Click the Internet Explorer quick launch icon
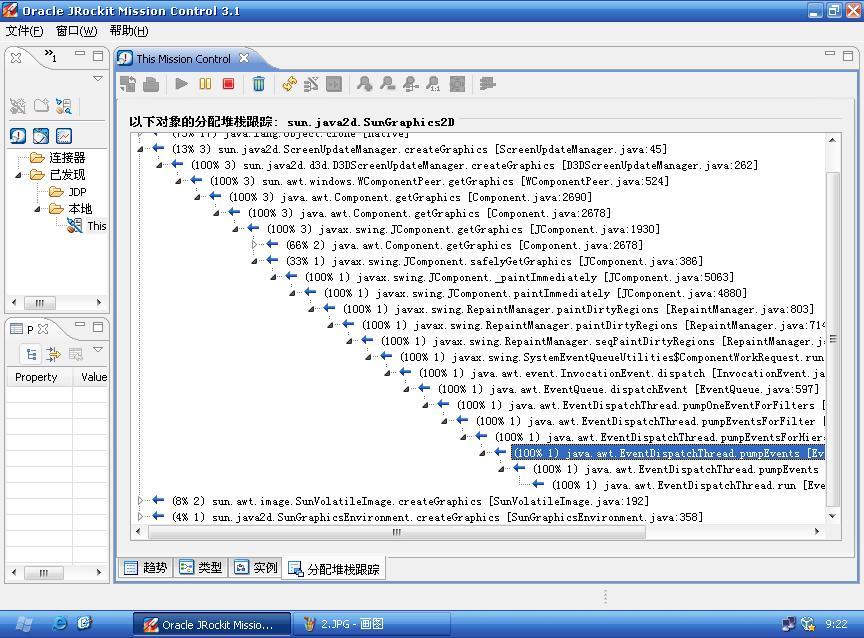The height and width of the screenshot is (638, 864). point(59,623)
